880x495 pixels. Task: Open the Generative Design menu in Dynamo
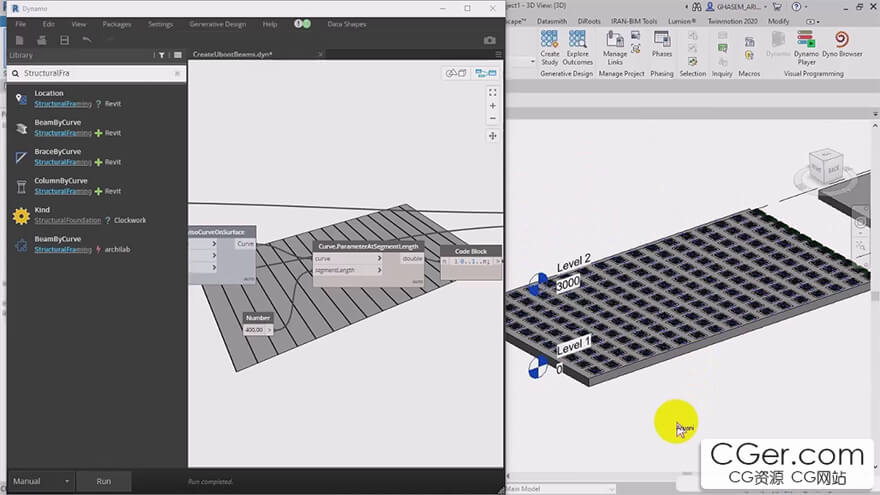point(218,24)
